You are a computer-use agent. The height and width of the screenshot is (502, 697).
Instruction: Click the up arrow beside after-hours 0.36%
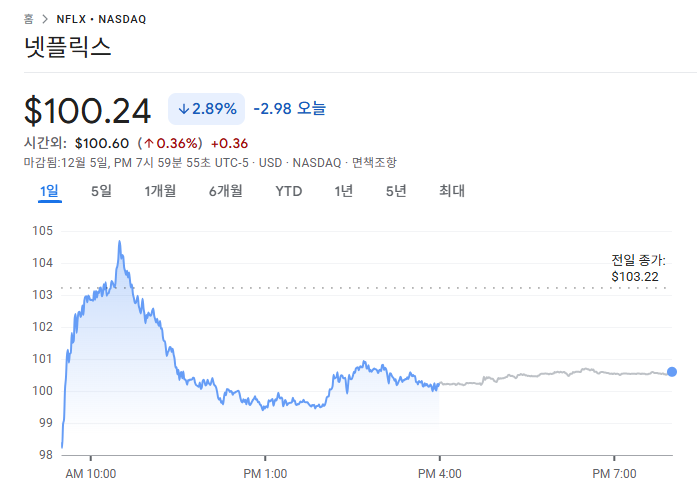pyautogui.click(x=146, y=143)
